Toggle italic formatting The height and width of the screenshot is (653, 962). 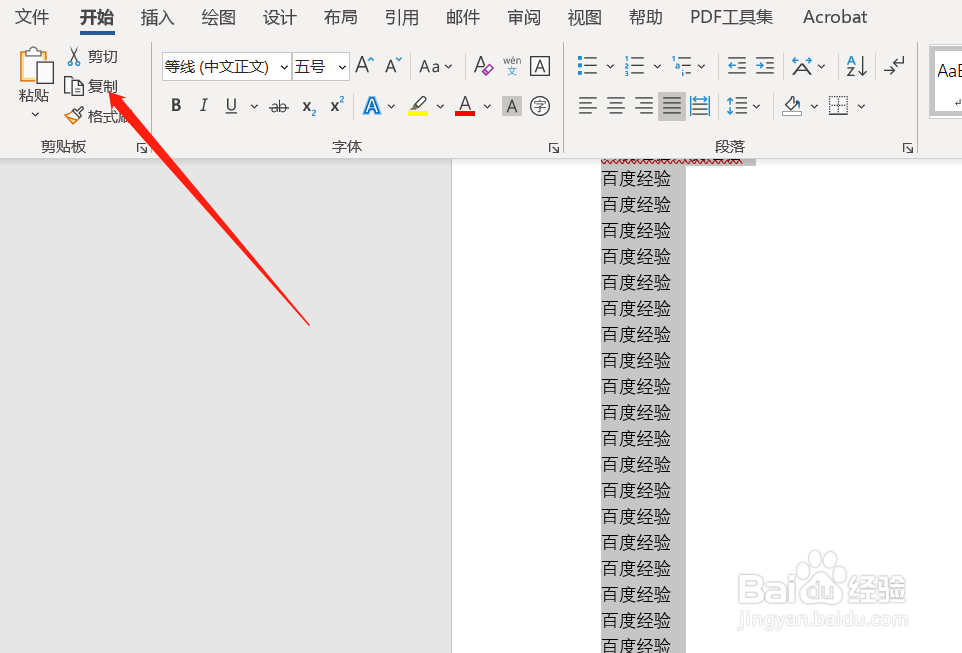(x=203, y=106)
